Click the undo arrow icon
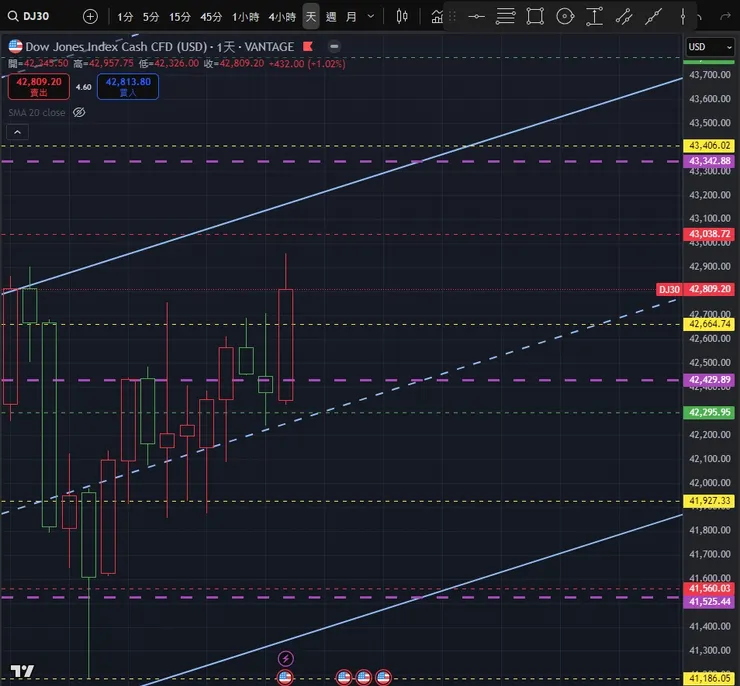This screenshot has width=740, height=686. (x=699, y=17)
